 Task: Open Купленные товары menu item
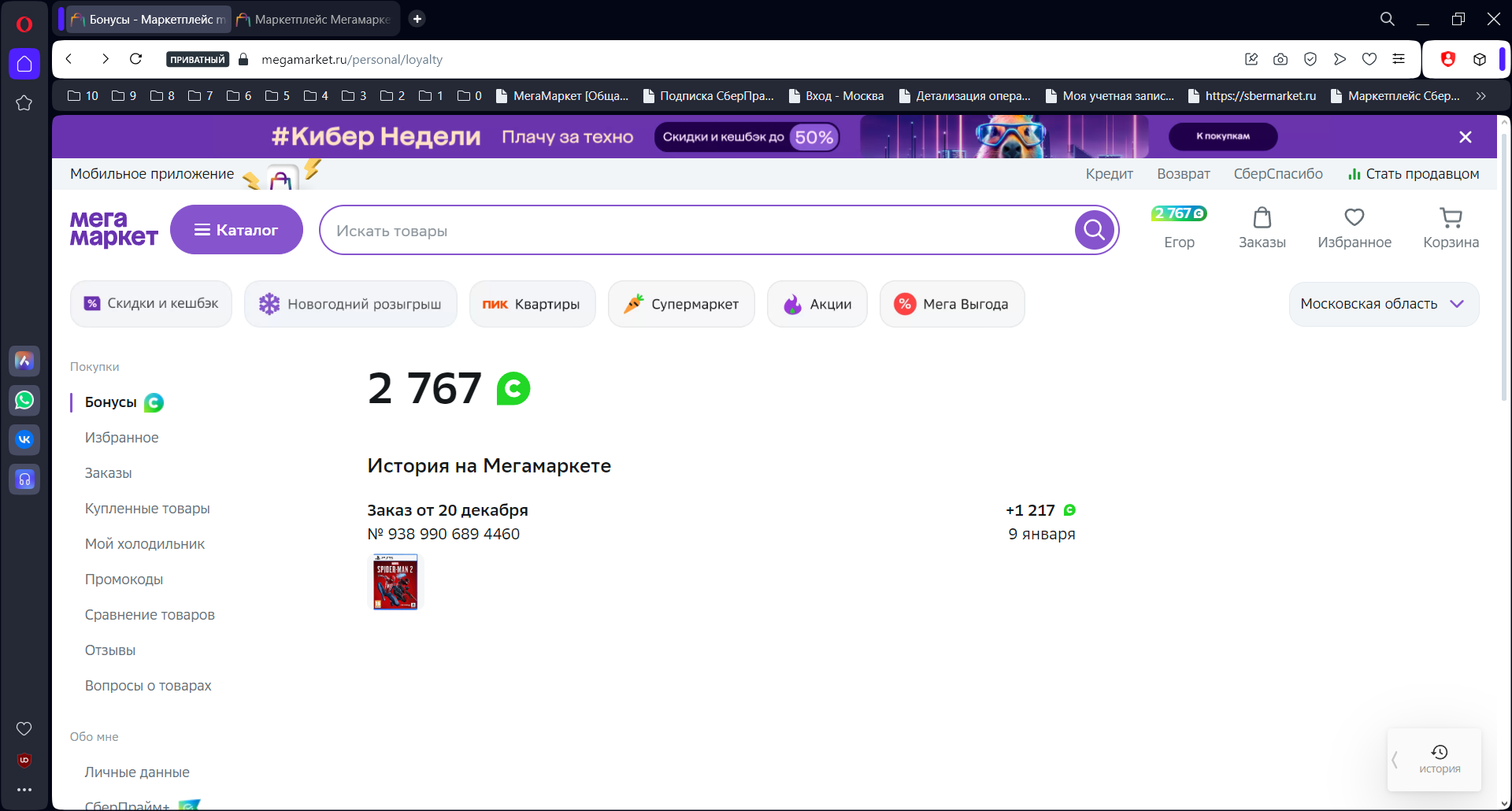click(147, 509)
